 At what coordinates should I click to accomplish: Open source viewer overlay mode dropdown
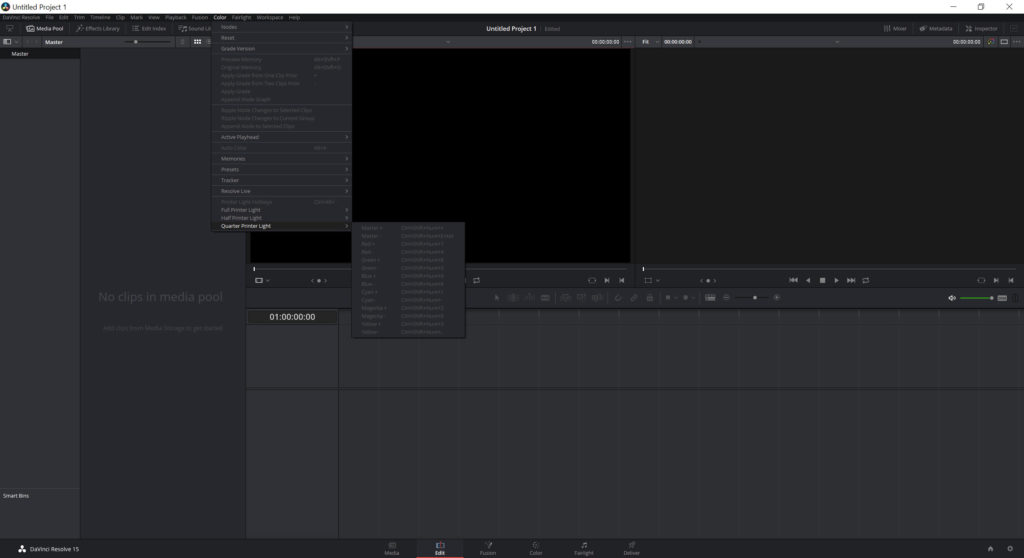click(x=262, y=280)
